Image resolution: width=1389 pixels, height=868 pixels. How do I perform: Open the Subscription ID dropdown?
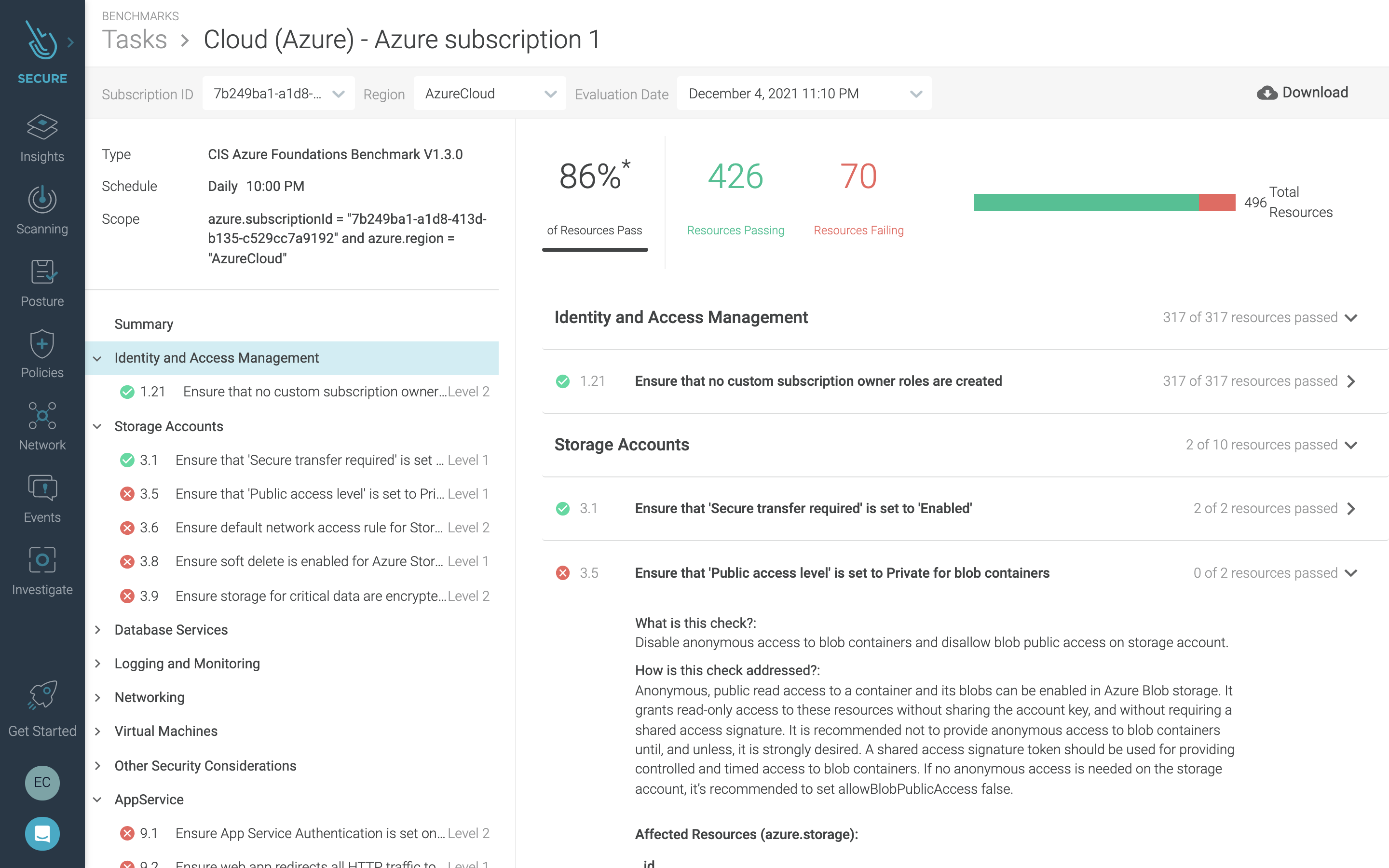pos(279,93)
